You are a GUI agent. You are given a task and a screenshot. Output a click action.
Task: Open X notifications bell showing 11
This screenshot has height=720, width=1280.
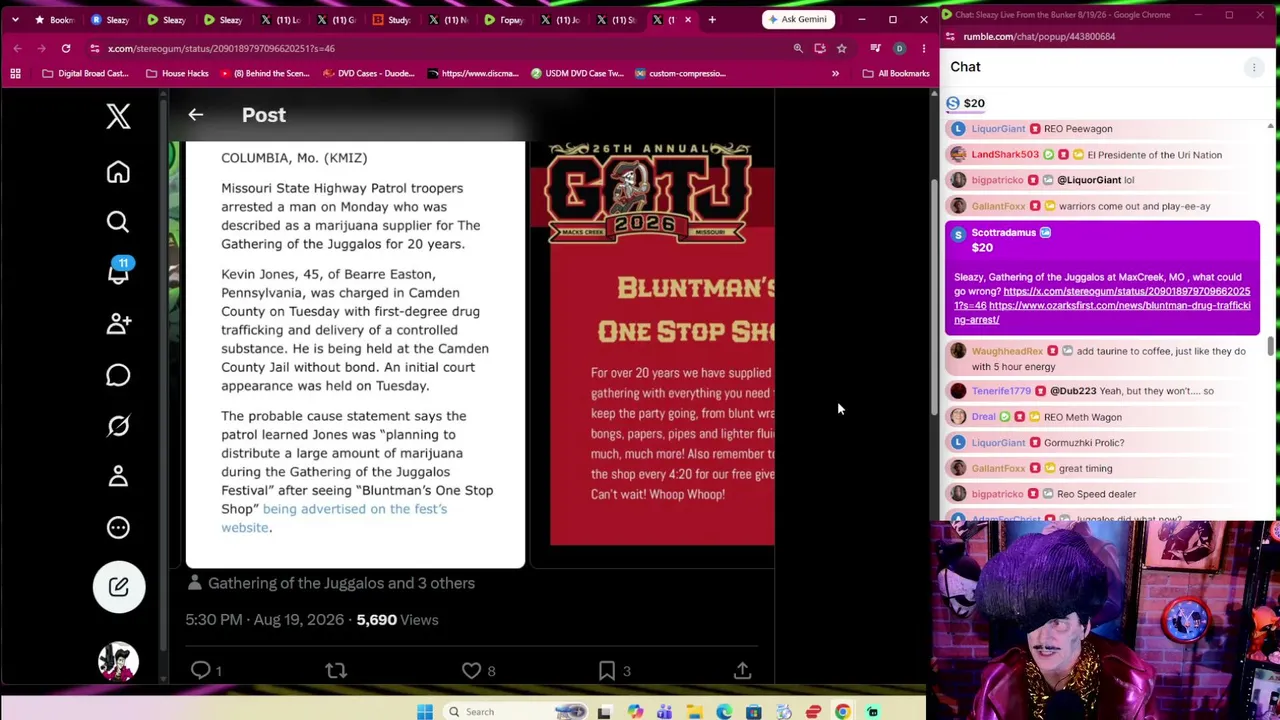(118, 272)
